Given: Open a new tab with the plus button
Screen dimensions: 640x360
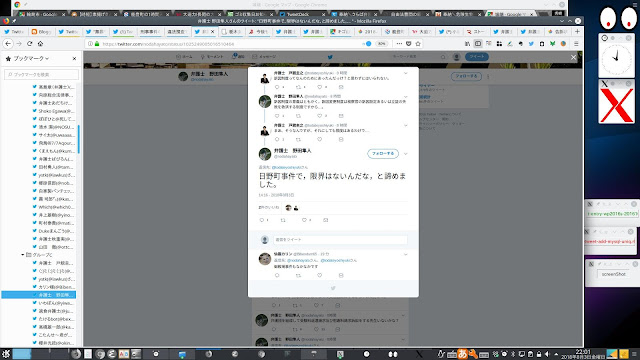Looking at the screenshot, I should (577, 31).
